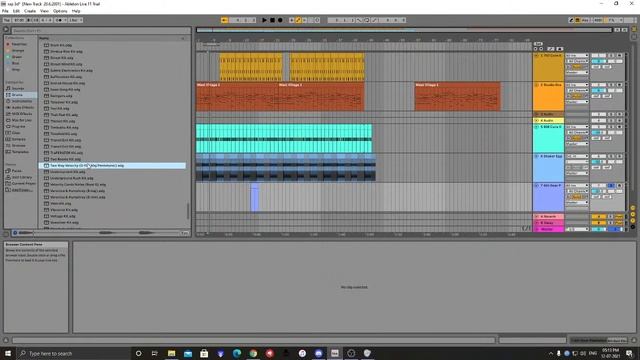Click the Tap tempo button

pos(7,20)
